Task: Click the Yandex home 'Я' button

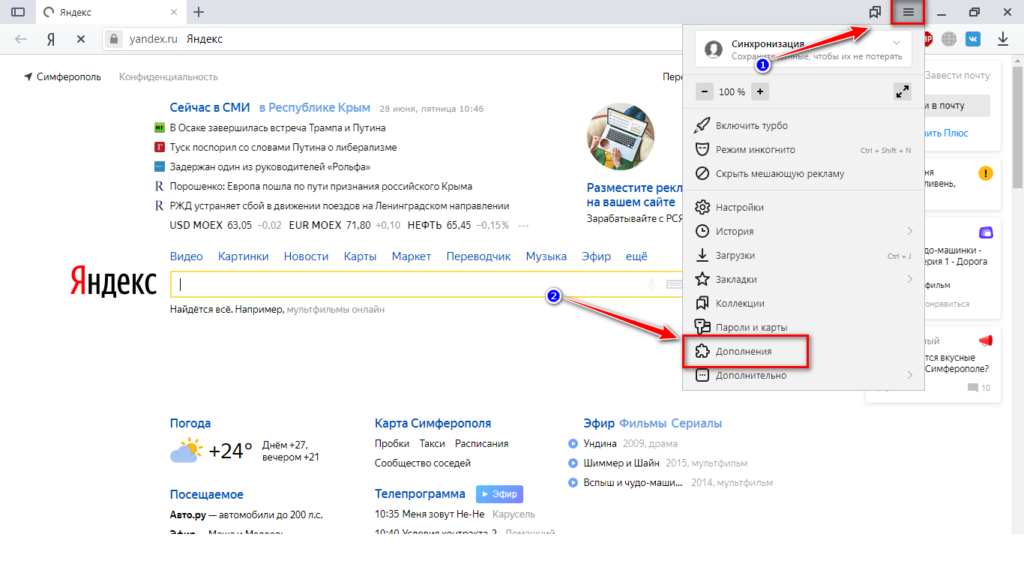Action: pos(51,39)
